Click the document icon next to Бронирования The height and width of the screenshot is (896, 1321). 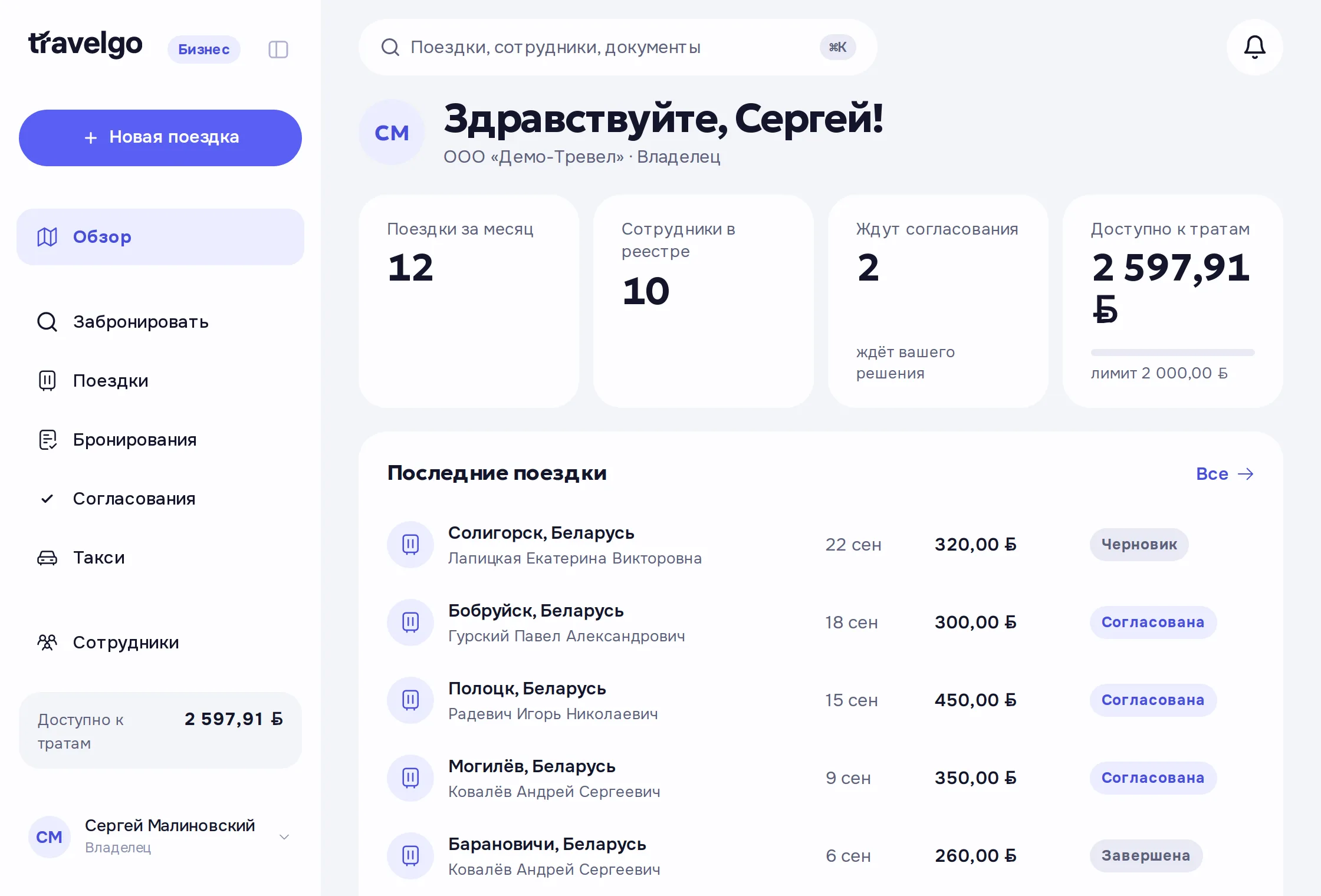click(47, 440)
